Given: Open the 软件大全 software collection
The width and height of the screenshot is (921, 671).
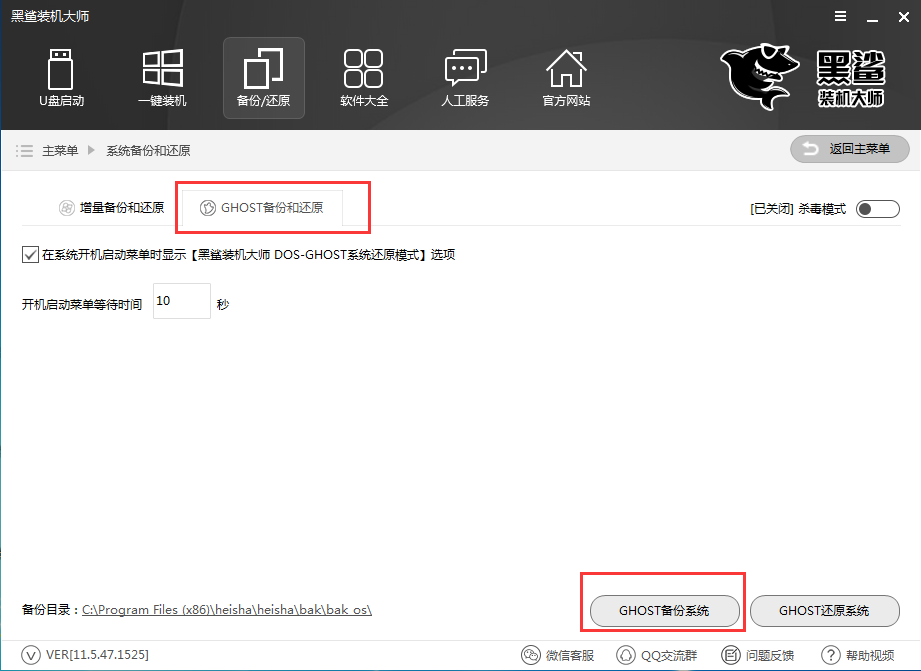Looking at the screenshot, I should [364, 78].
